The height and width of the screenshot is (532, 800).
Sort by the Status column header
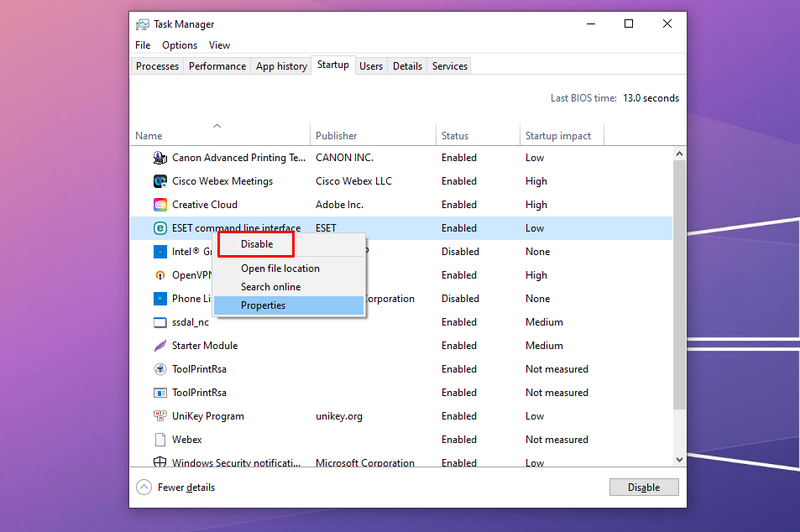pyautogui.click(x=478, y=135)
